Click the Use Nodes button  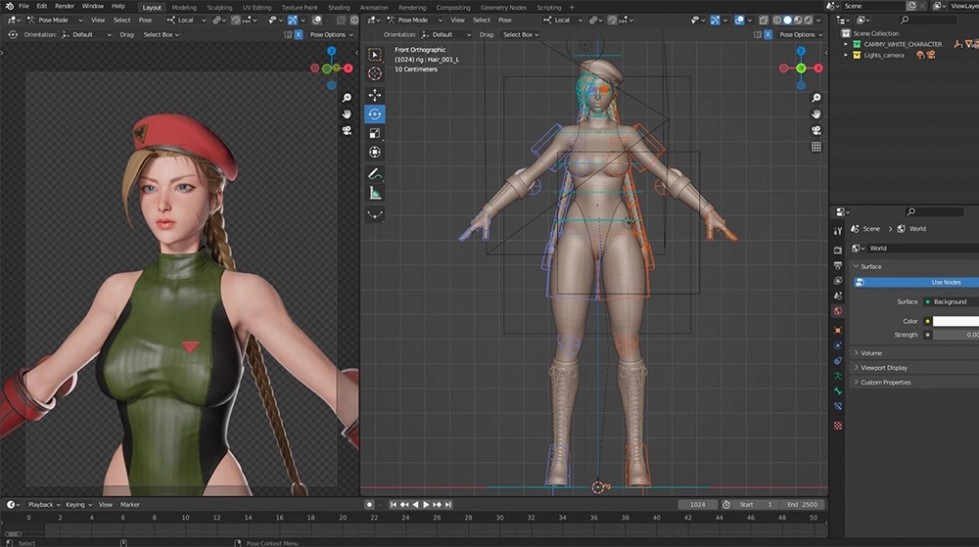pyautogui.click(x=917, y=282)
